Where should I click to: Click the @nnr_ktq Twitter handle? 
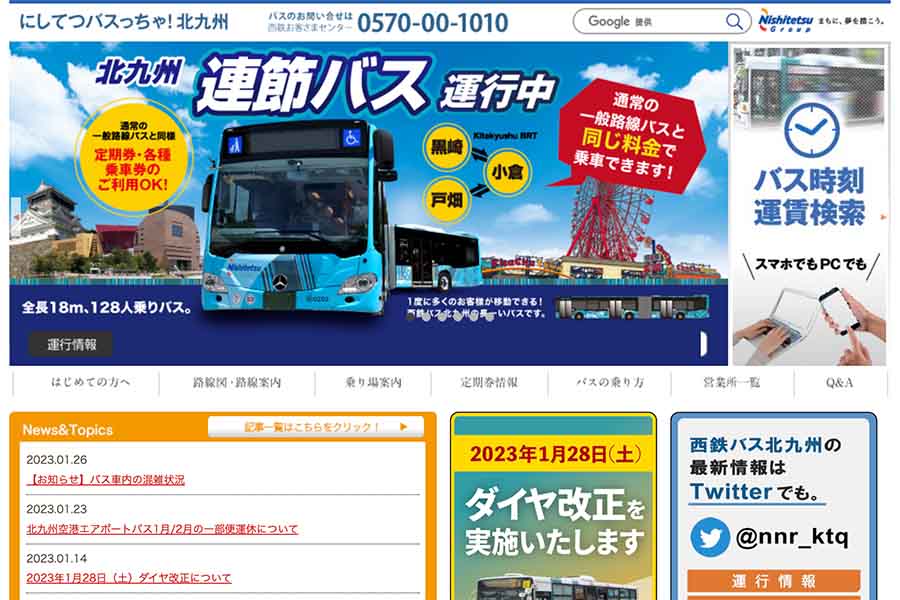792,537
